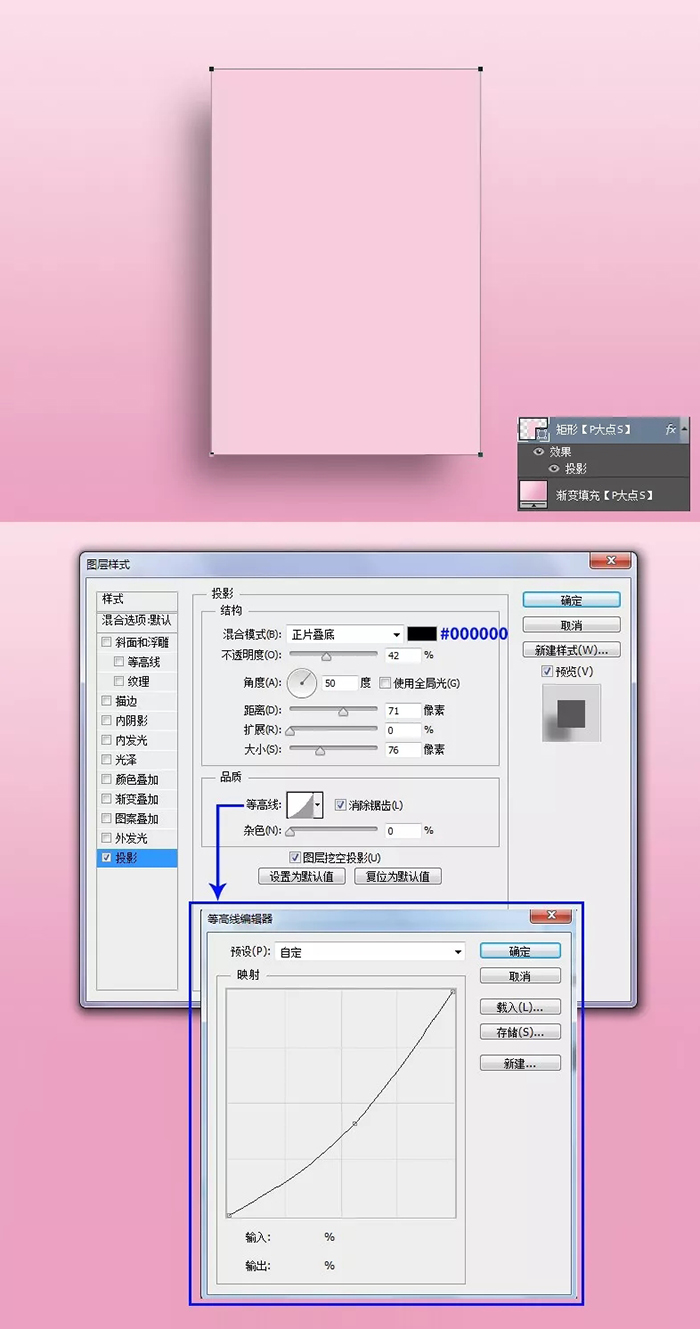
Task: Click 确定 in 等高线编辑器
Action: pyautogui.click(x=520, y=951)
